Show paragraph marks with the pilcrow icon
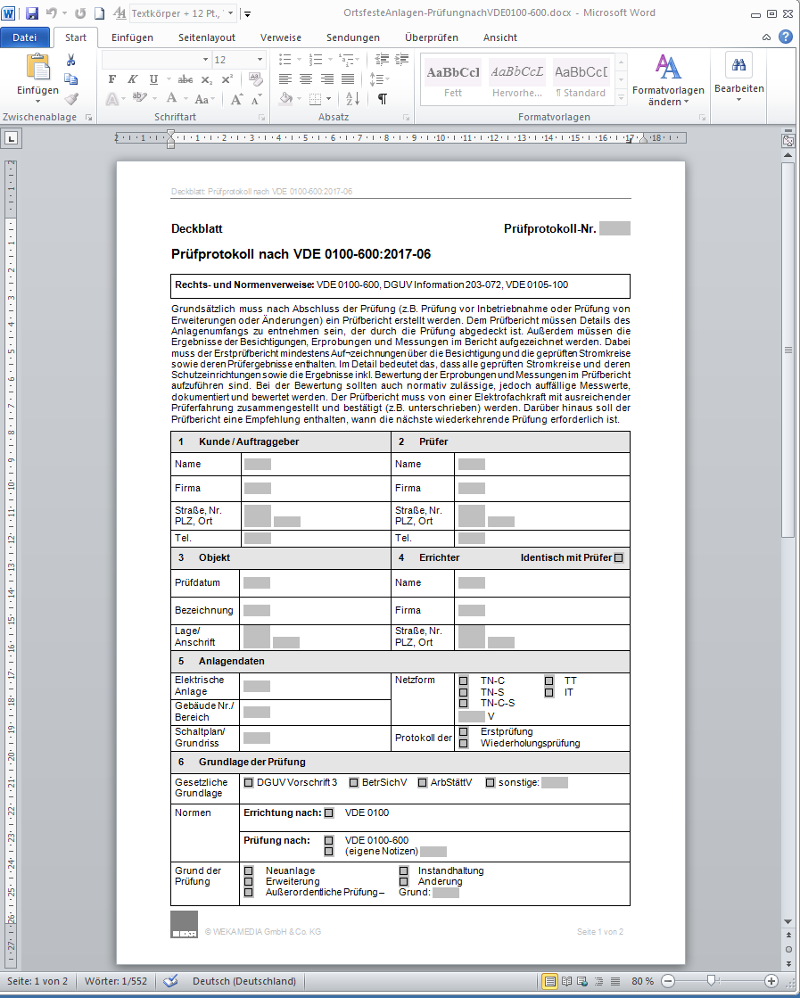The width and height of the screenshot is (800, 998). coord(382,99)
